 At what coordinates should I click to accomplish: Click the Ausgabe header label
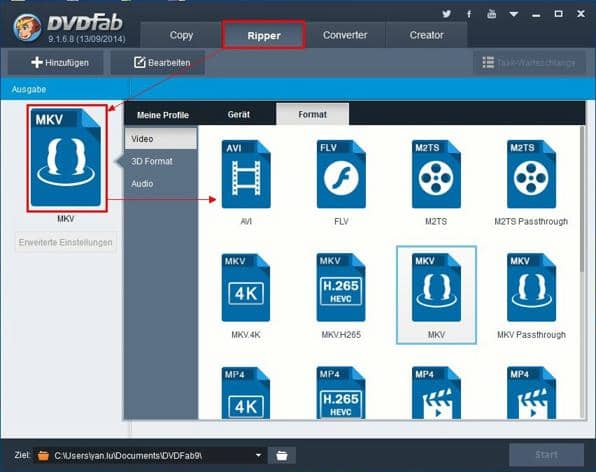29,89
